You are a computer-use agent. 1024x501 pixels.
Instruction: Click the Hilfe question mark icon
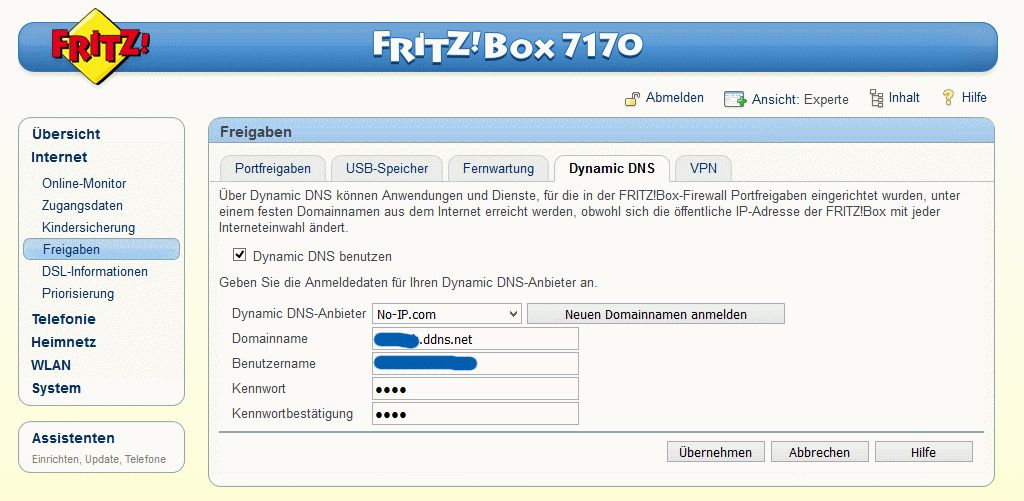coord(948,98)
